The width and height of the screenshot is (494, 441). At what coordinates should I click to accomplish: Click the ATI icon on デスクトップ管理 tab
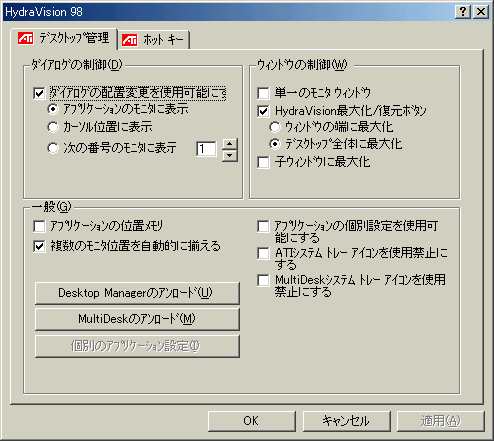pos(26,38)
